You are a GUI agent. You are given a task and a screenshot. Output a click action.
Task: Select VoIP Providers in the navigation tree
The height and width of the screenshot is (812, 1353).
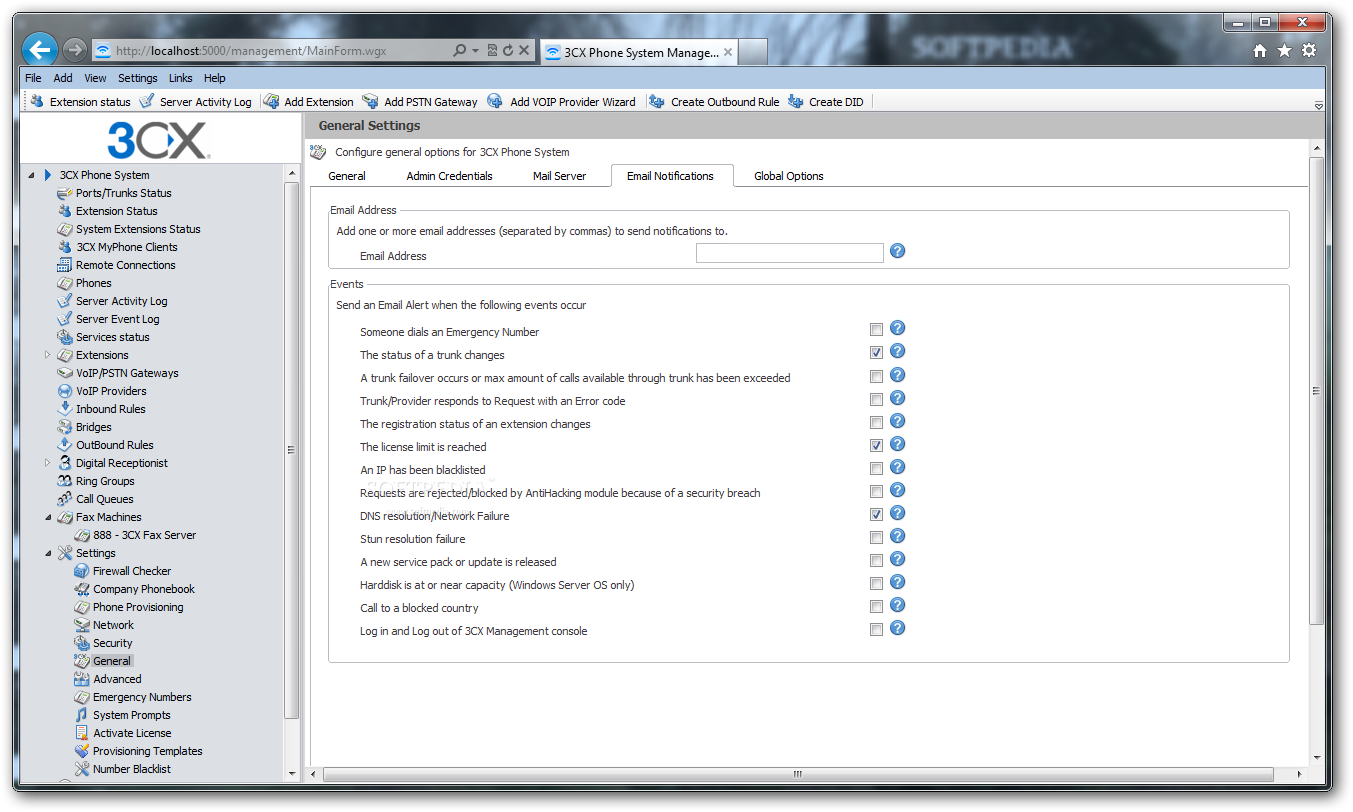coord(111,391)
